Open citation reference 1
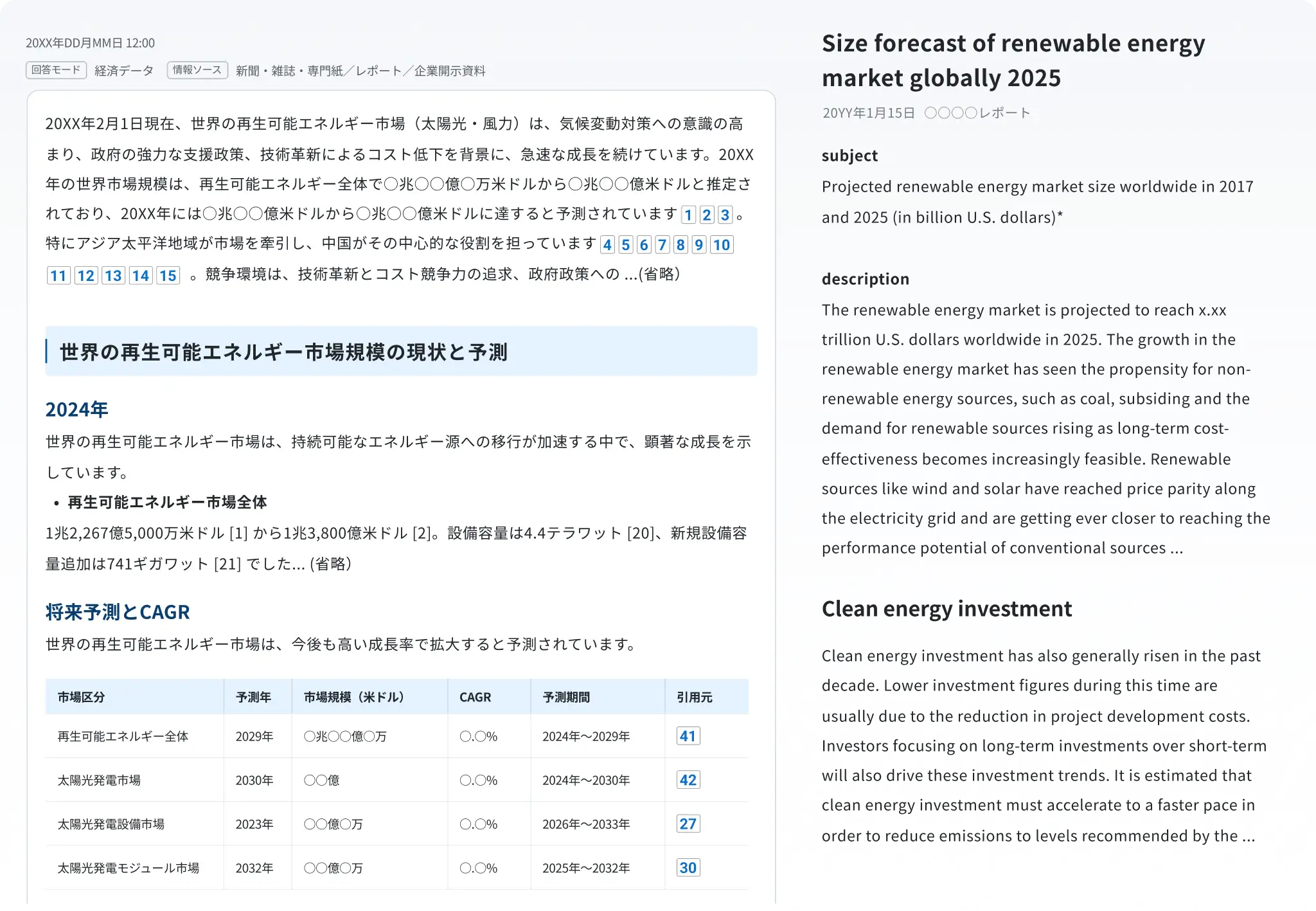 coord(688,215)
